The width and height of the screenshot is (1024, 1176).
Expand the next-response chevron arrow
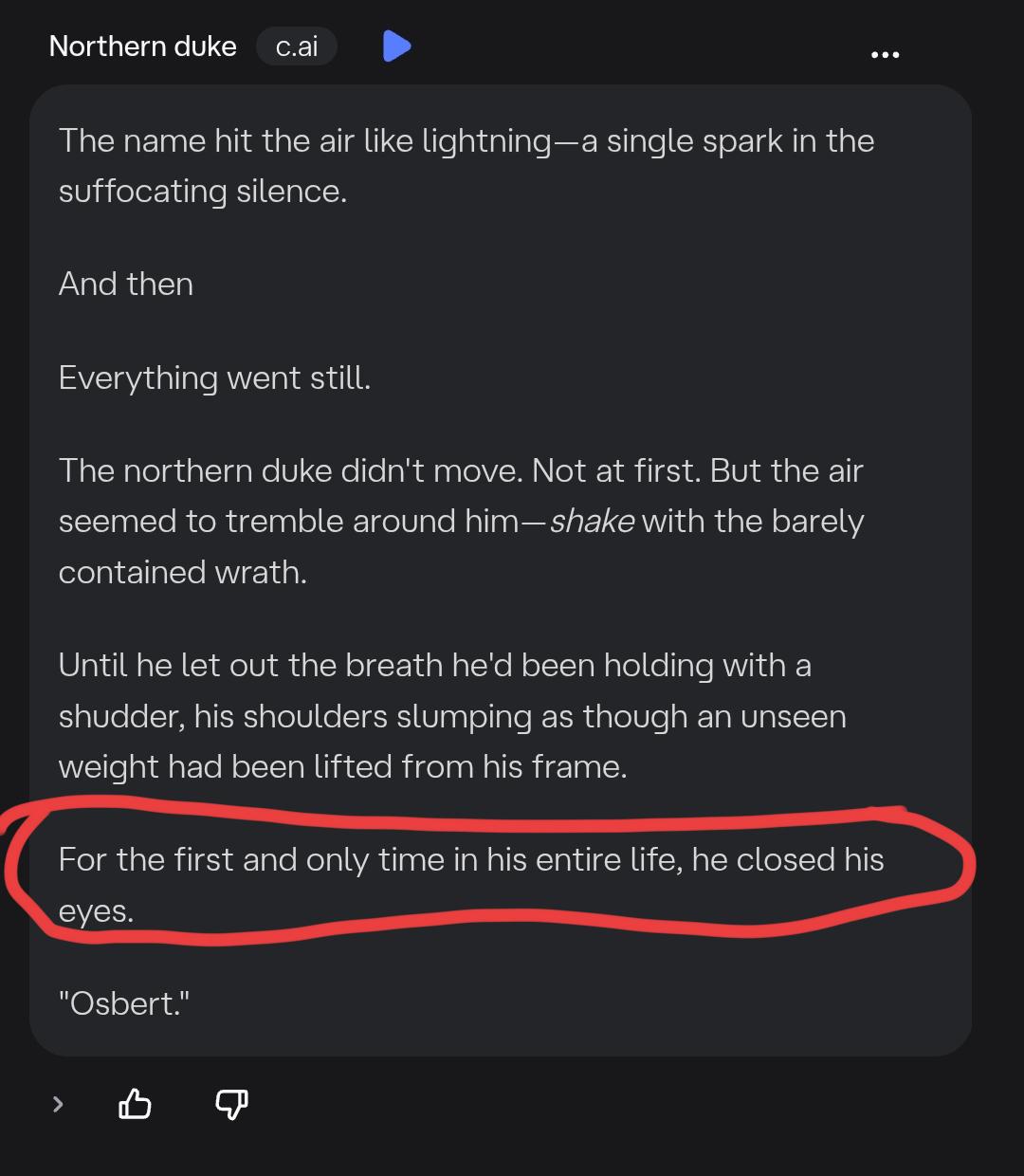point(58,1103)
